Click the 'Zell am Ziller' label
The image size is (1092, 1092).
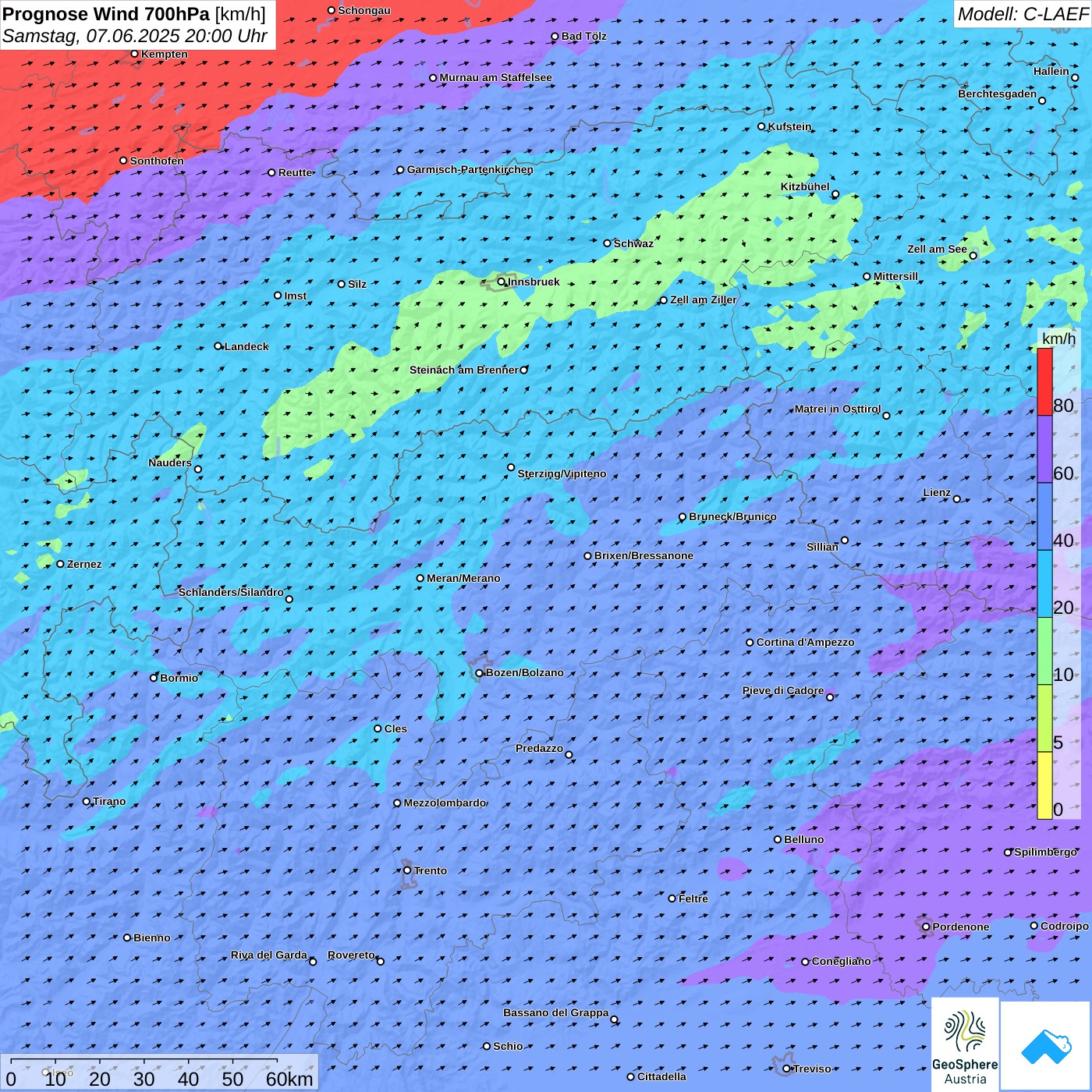703,300
